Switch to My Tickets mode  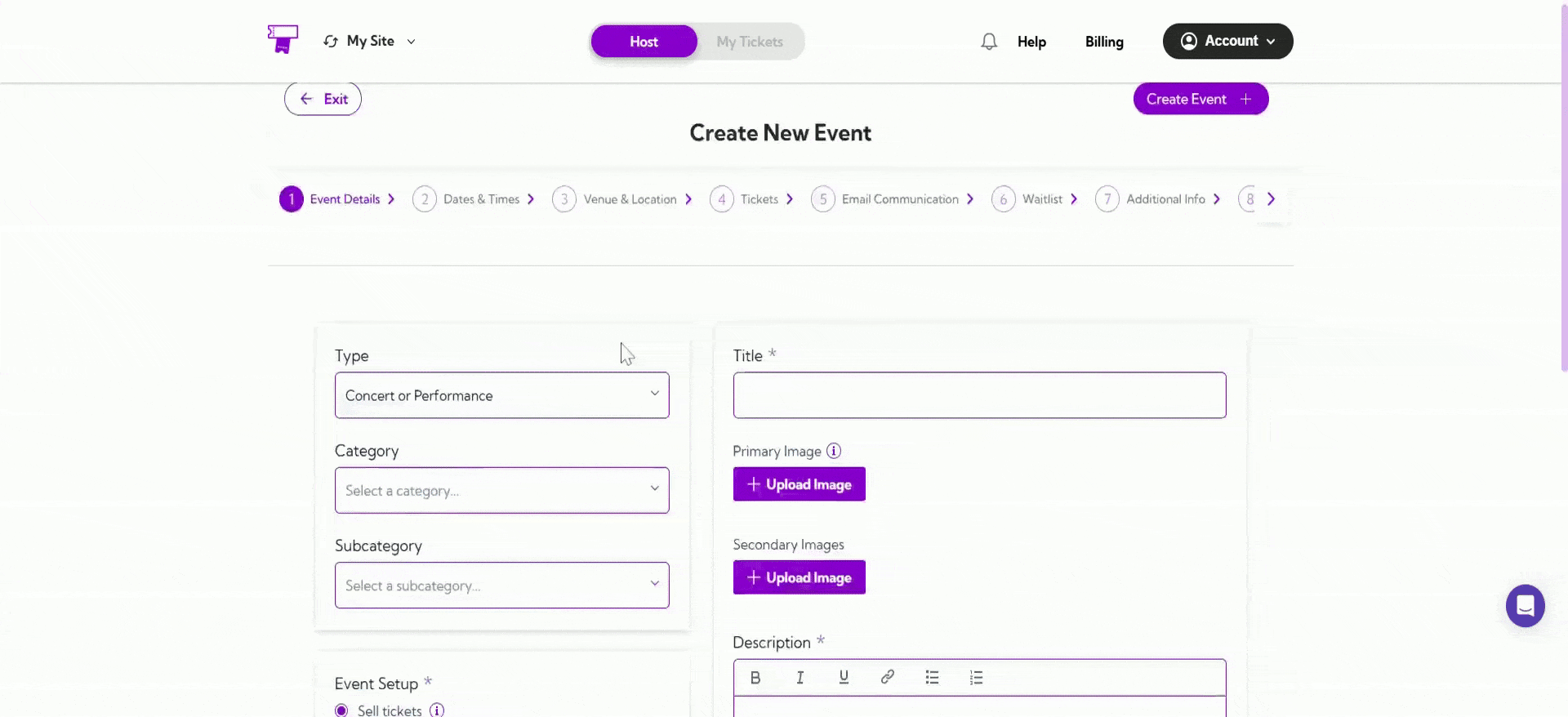(750, 42)
